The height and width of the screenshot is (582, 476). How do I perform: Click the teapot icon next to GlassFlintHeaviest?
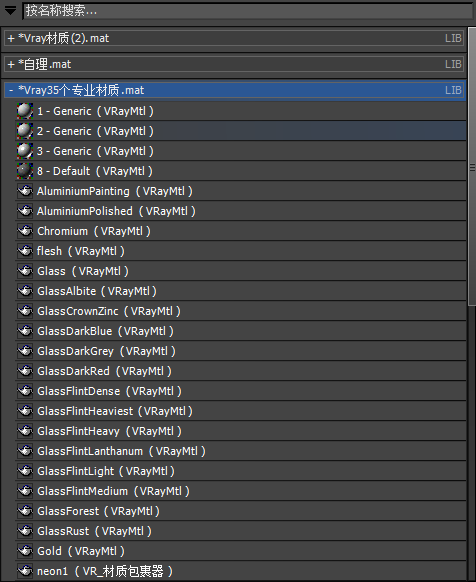[x=25, y=412]
